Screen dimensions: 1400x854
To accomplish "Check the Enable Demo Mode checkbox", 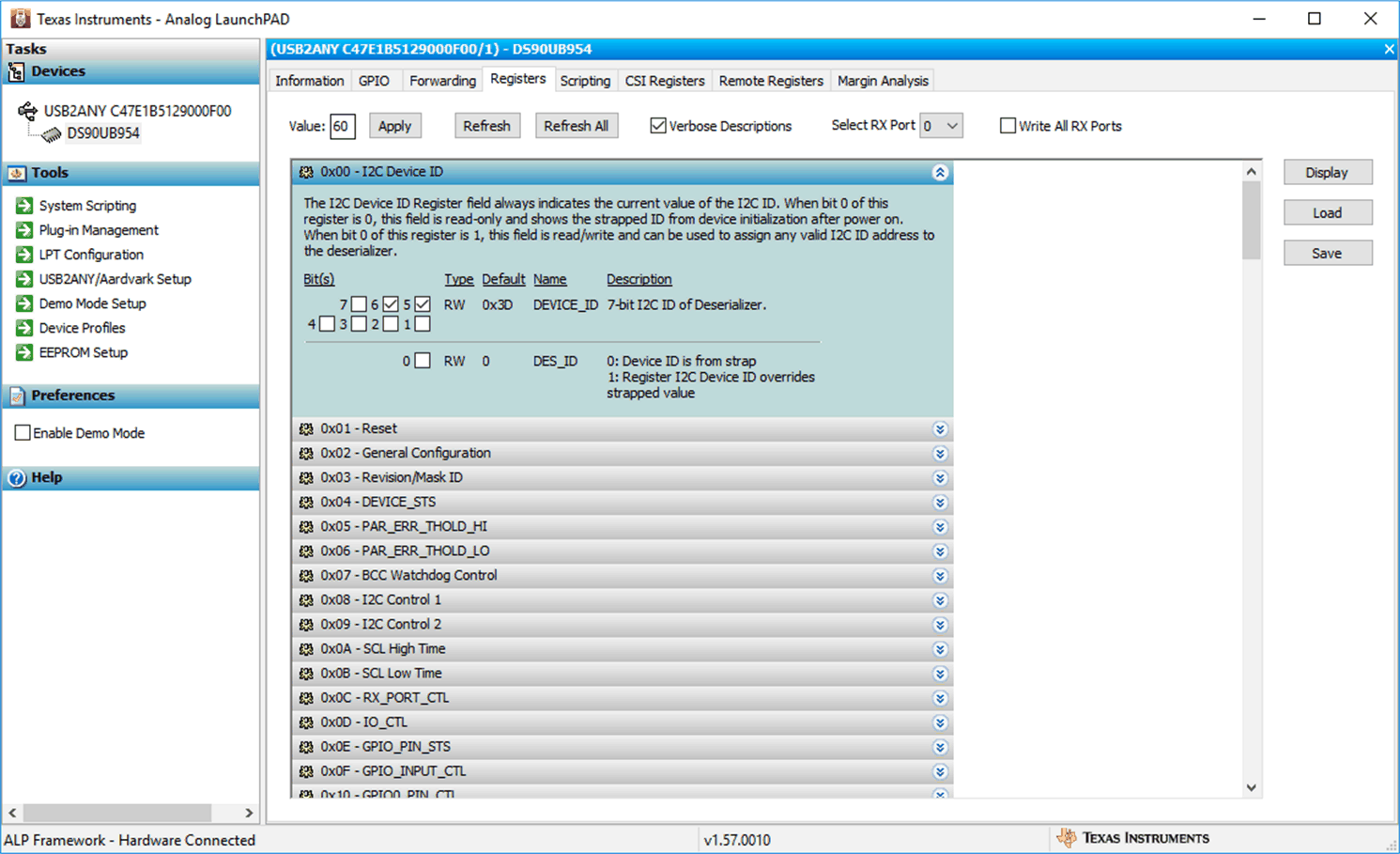I will tap(23, 433).
